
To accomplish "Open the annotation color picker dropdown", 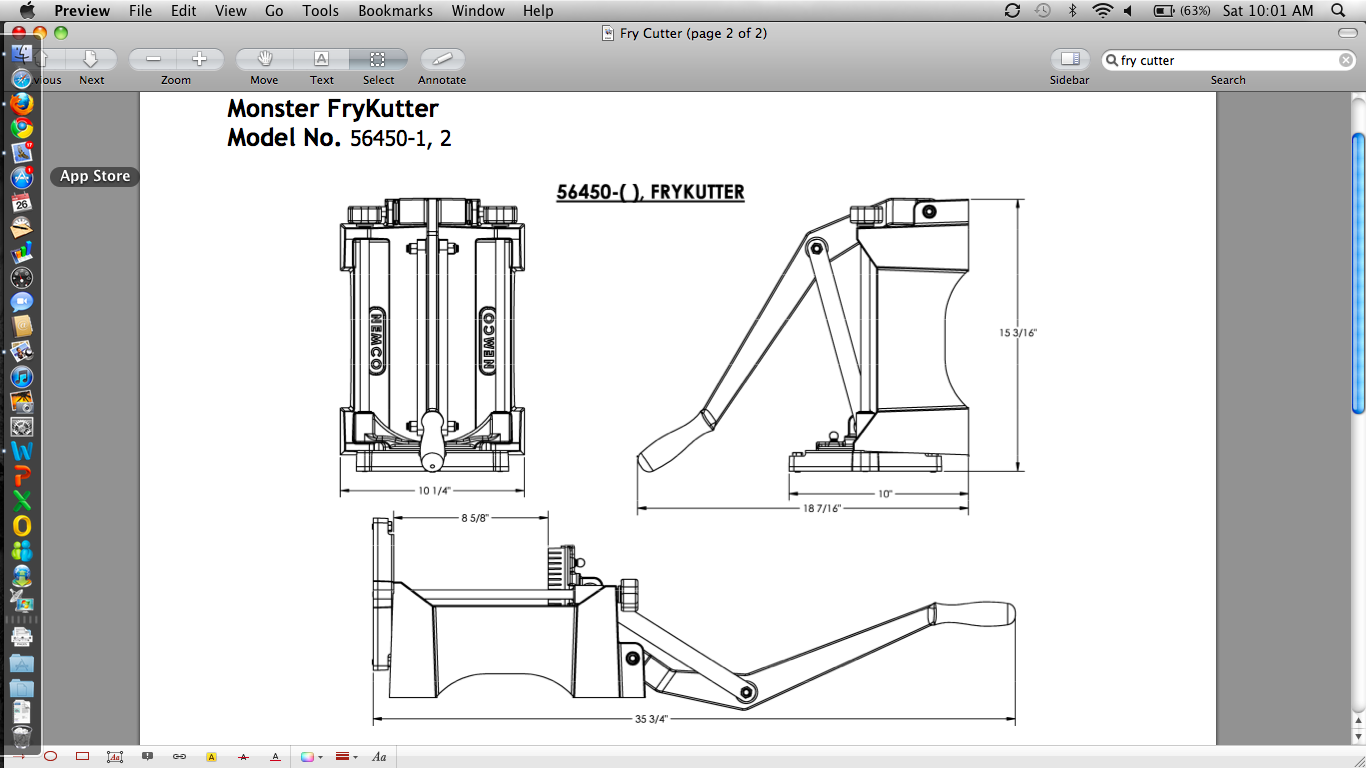I will [313, 757].
